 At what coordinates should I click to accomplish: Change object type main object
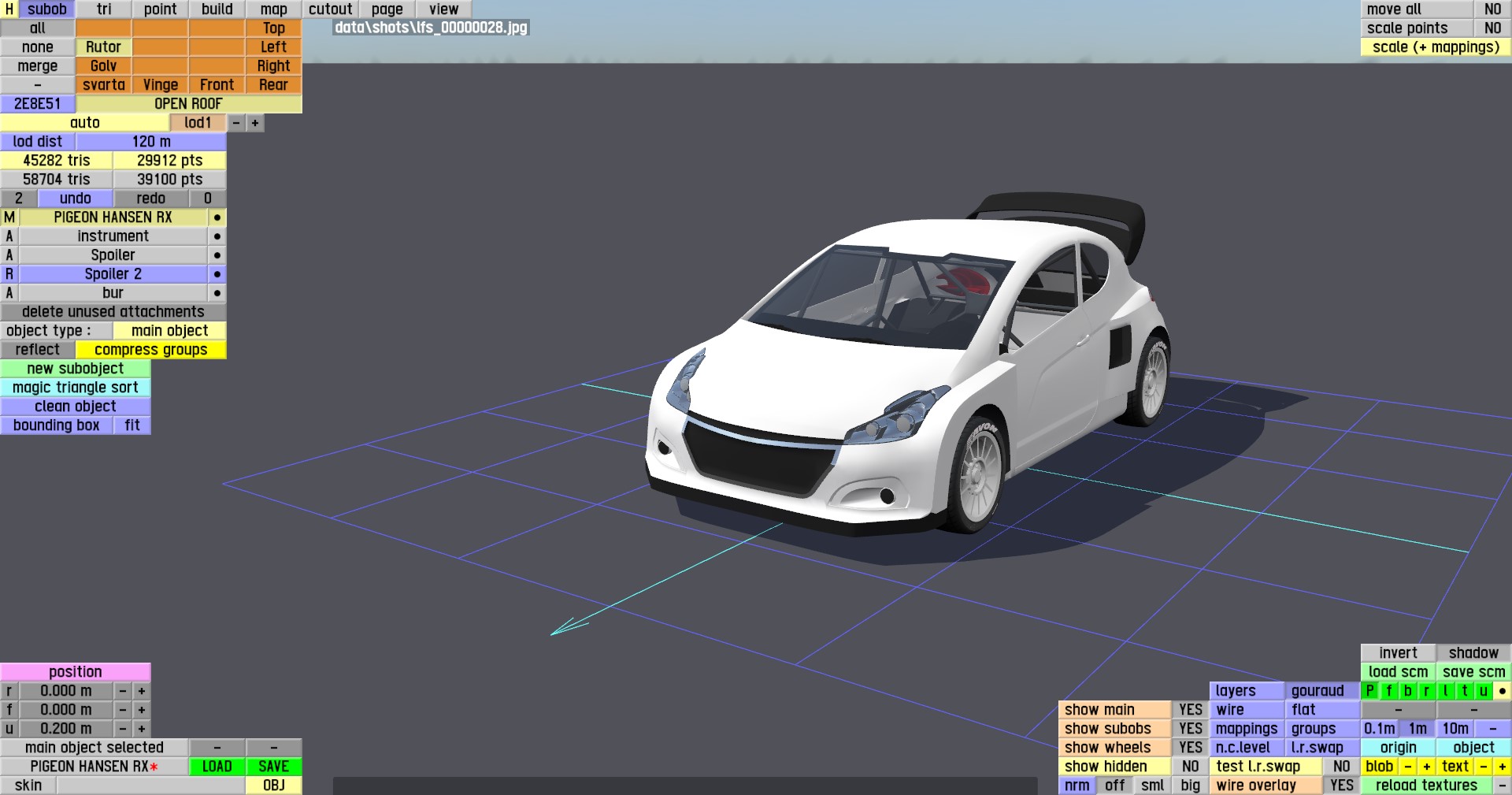[x=170, y=331]
